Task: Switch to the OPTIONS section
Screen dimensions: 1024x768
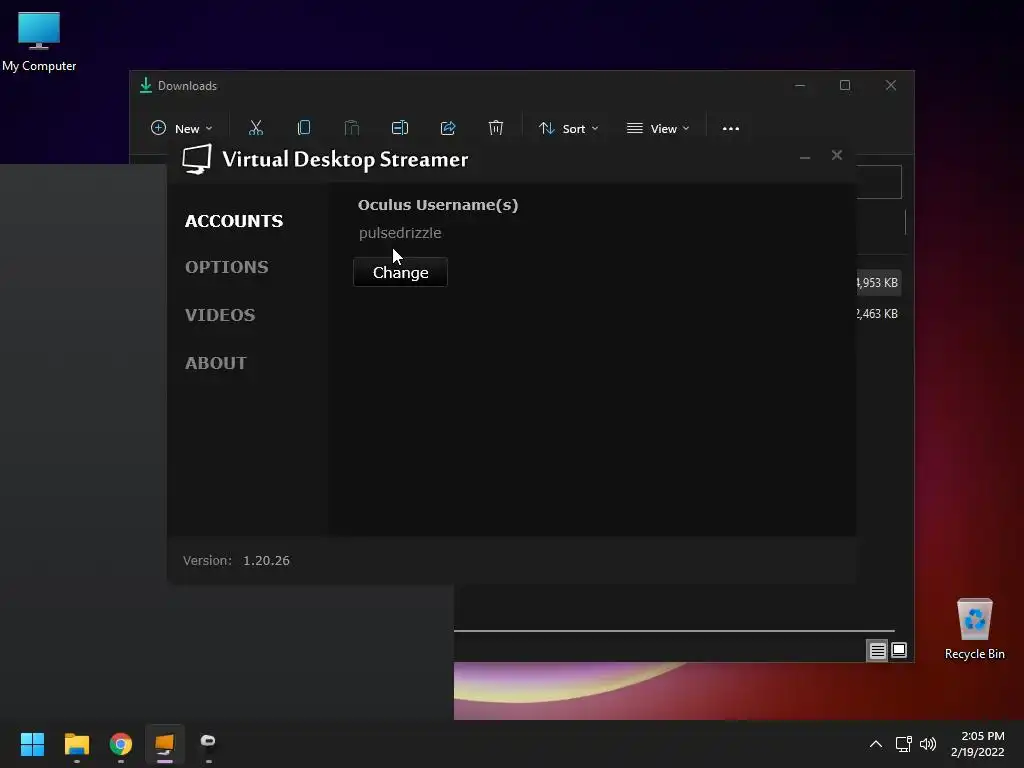Action: (x=227, y=267)
